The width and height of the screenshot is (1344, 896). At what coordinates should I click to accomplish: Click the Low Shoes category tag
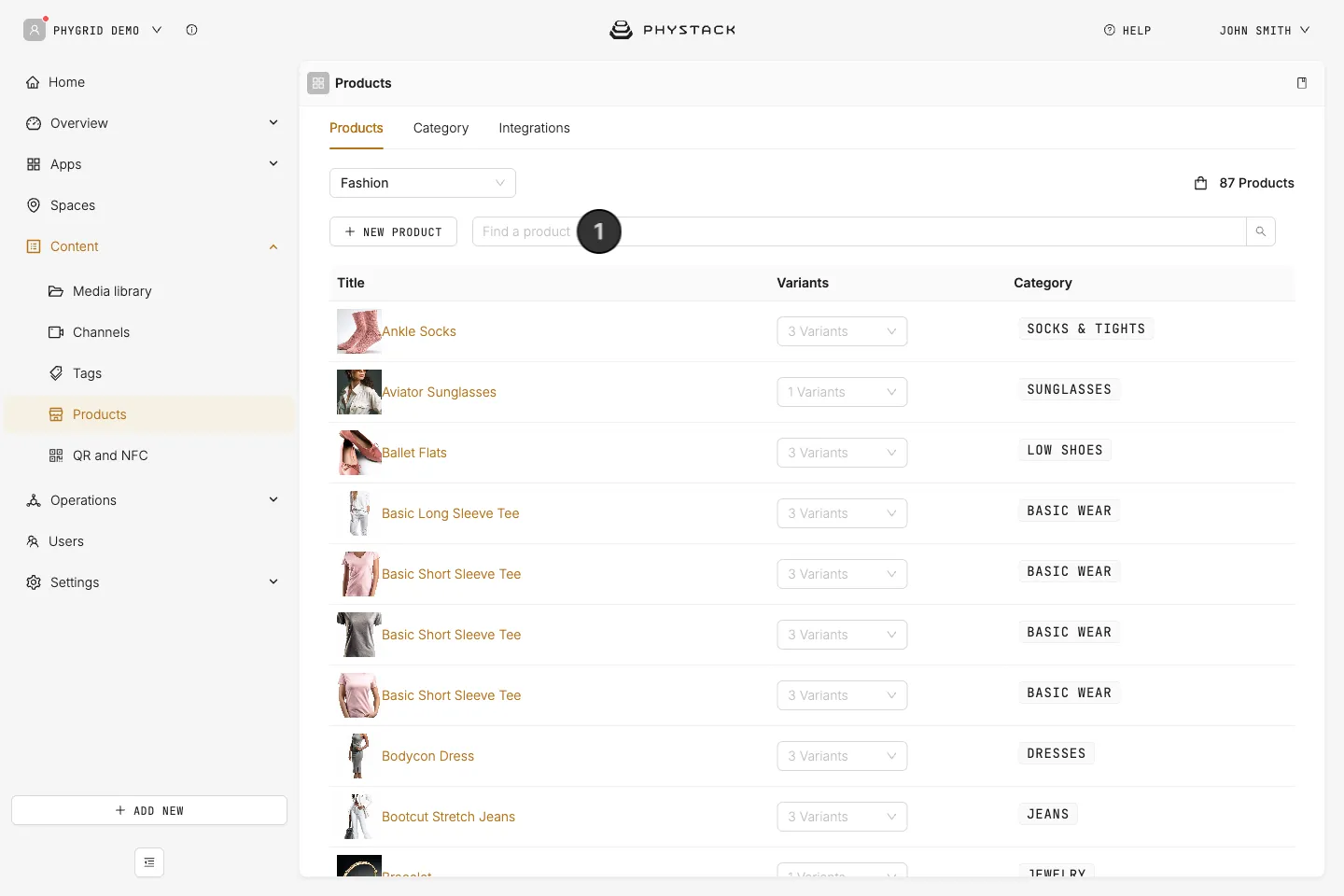point(1065,450)
